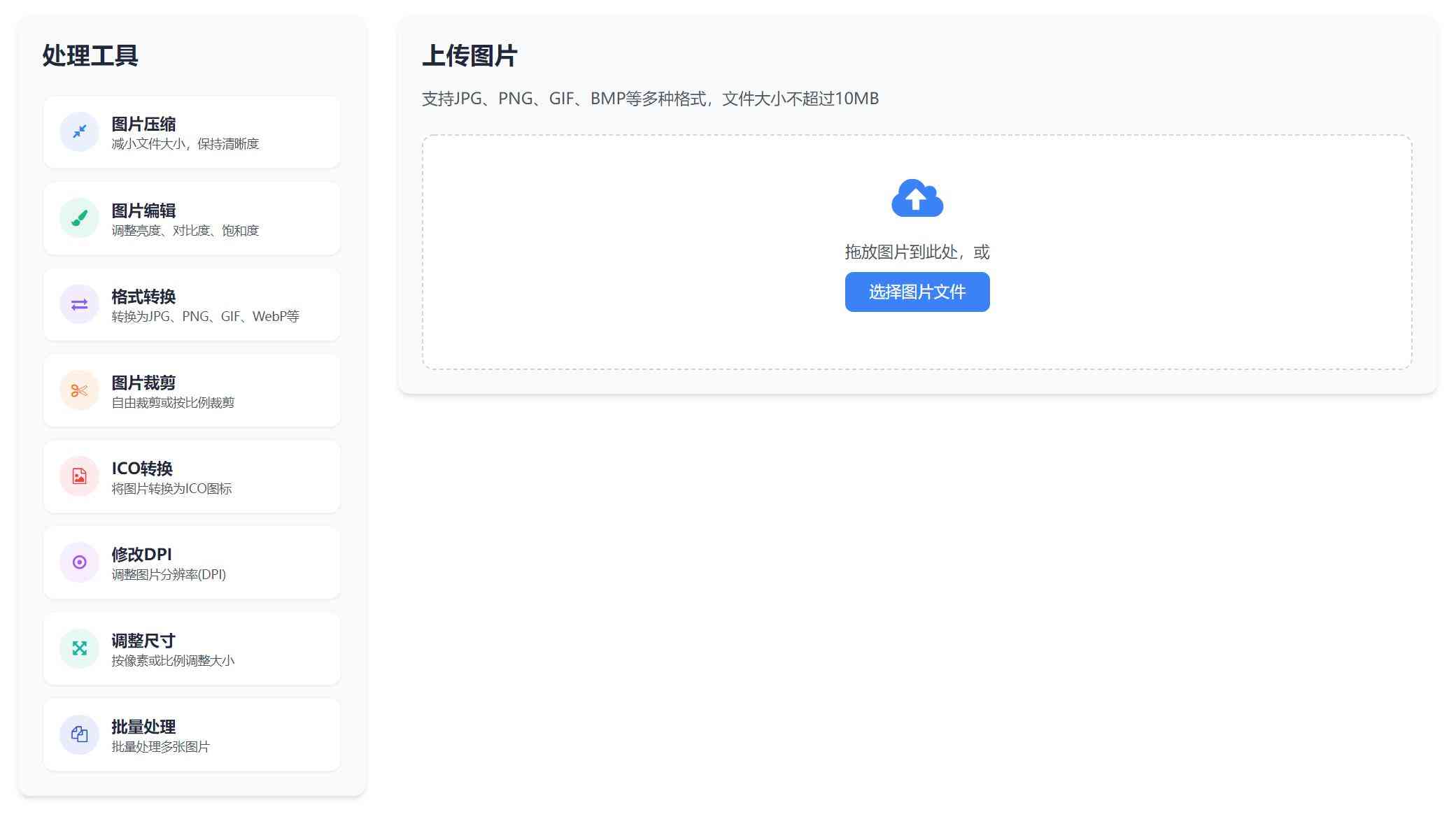Image resolution: width=1456 pixels, height=819 pixels.
Task: Open the 批量处理 tool
Action: tap(192, 735)
